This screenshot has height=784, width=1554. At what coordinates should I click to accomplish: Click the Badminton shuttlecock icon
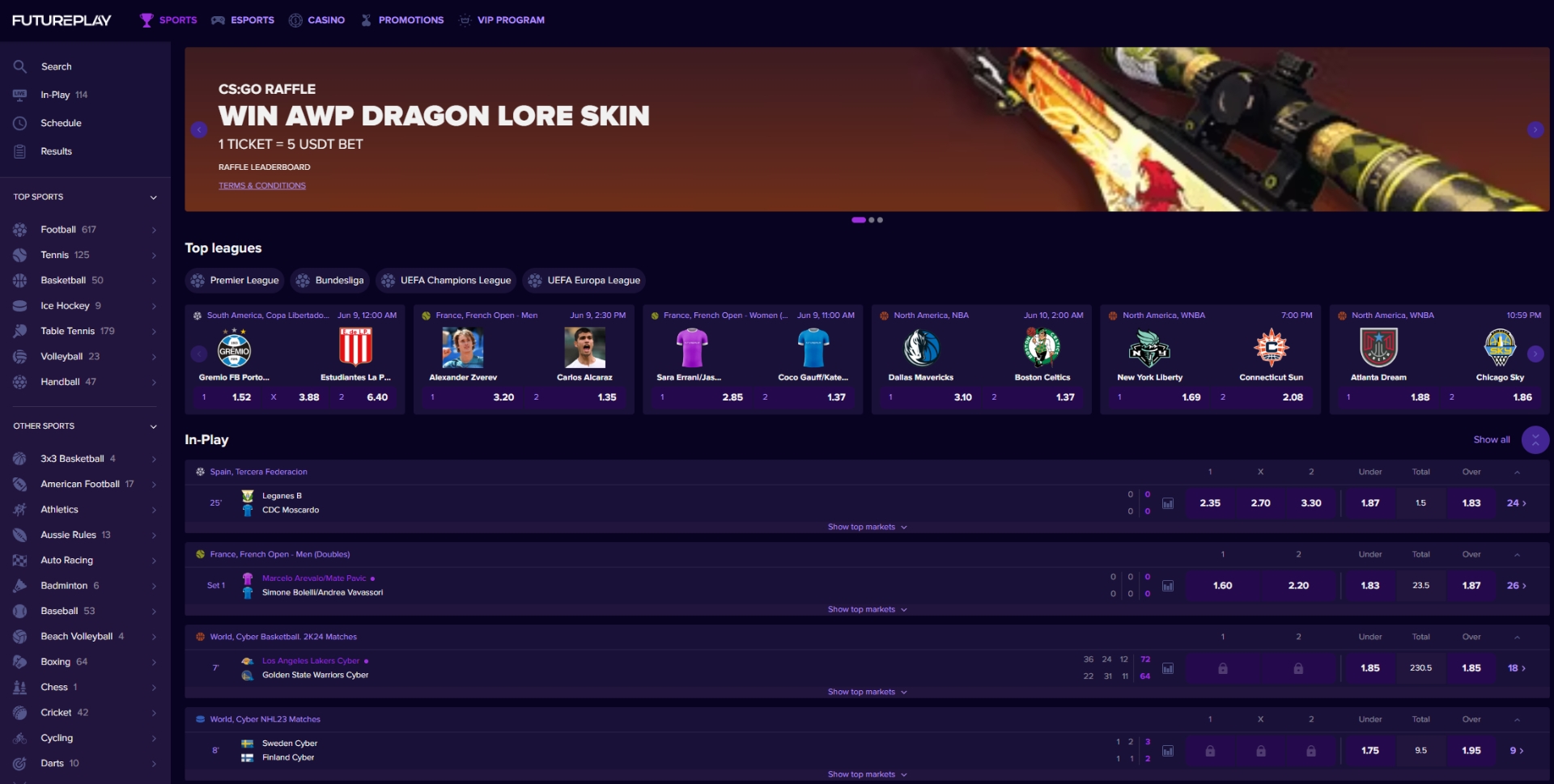[x=20, y=586]
